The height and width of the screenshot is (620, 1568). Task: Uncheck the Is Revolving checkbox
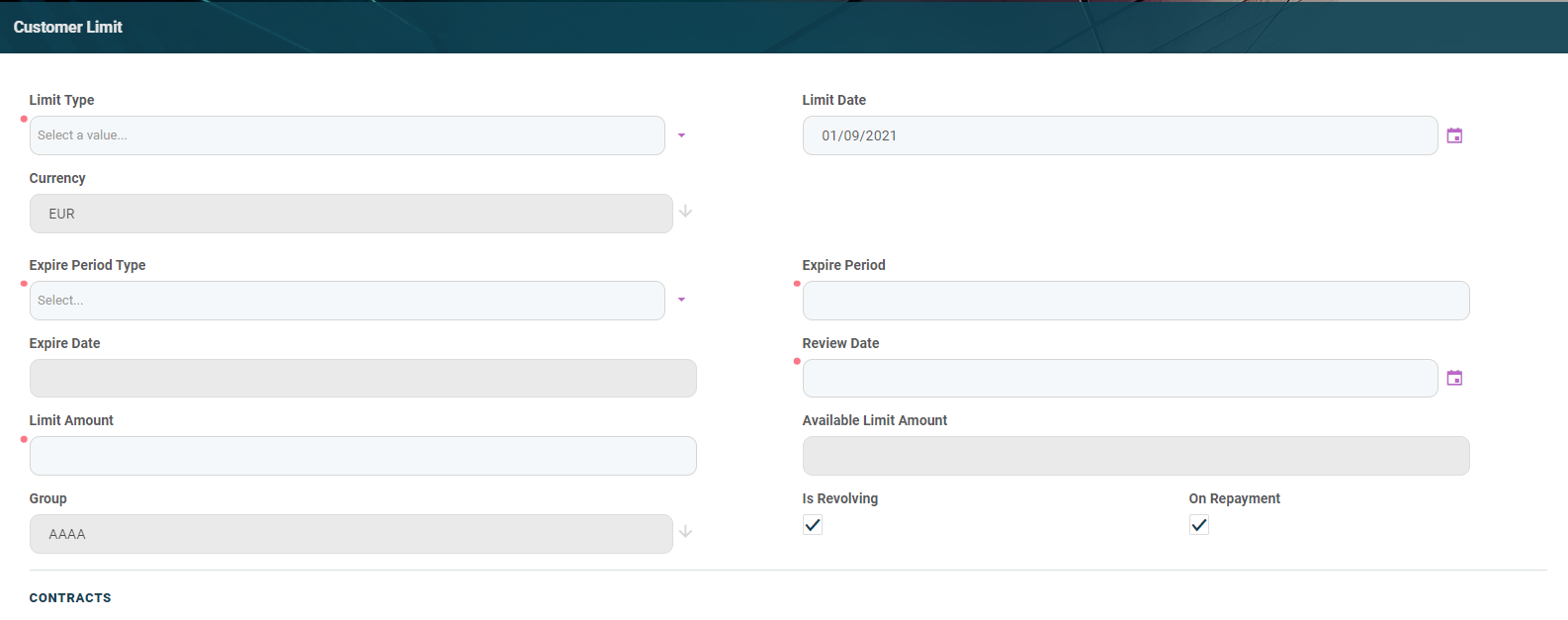(813, 525)
